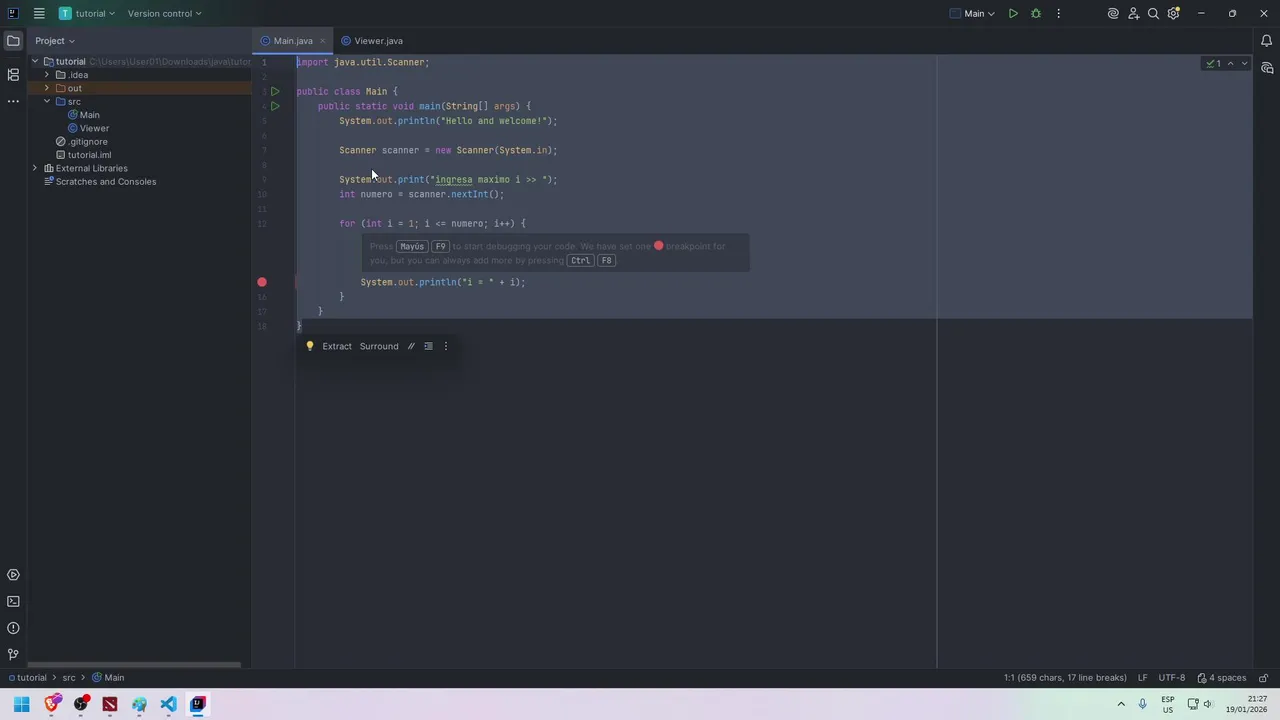The image size is (1280, 720).
Task: Remove the breakpoint on line 15
Action: click(262, 282)
